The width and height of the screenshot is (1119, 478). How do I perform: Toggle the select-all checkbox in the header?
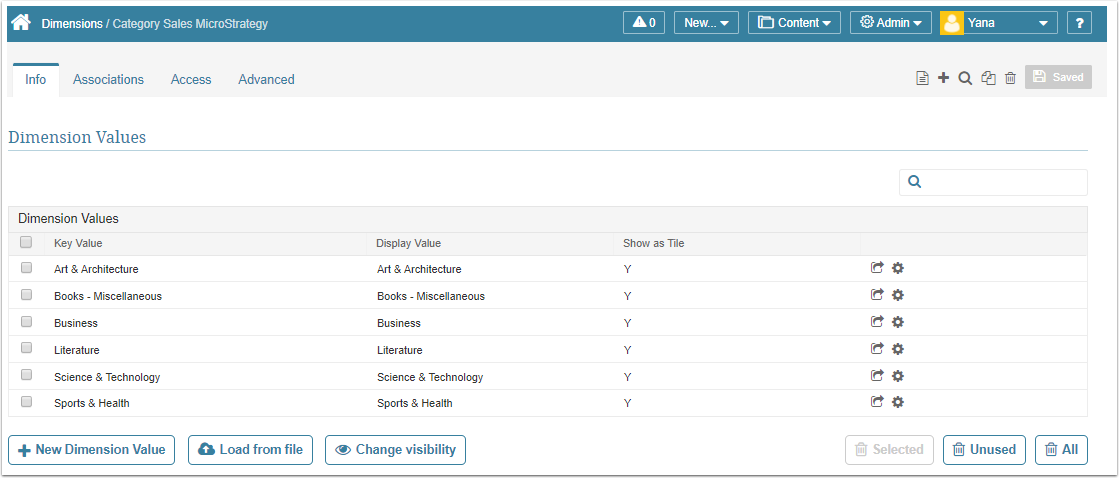(26, 242)
